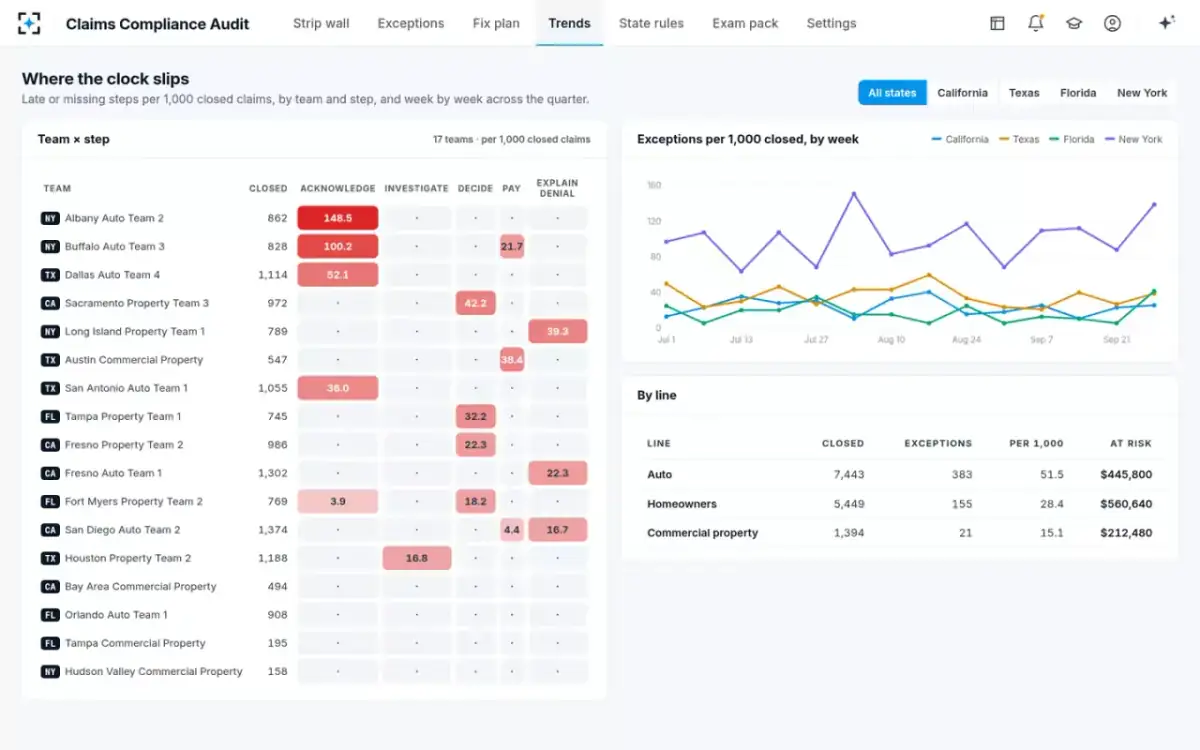Click the Austin Commercial Property team name
Image resolution: width=1200 pixels, height=750 pixels.
point(134,360)
